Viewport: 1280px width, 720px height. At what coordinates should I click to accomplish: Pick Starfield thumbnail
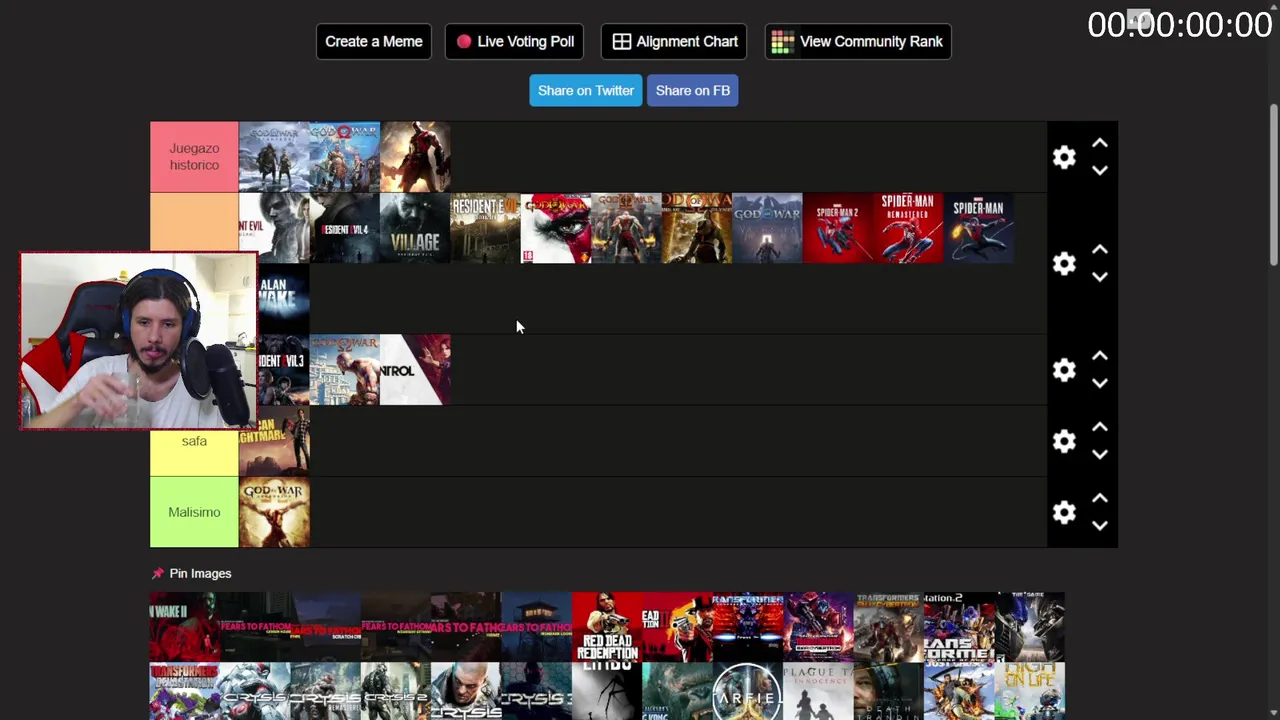tap(747, 691)
